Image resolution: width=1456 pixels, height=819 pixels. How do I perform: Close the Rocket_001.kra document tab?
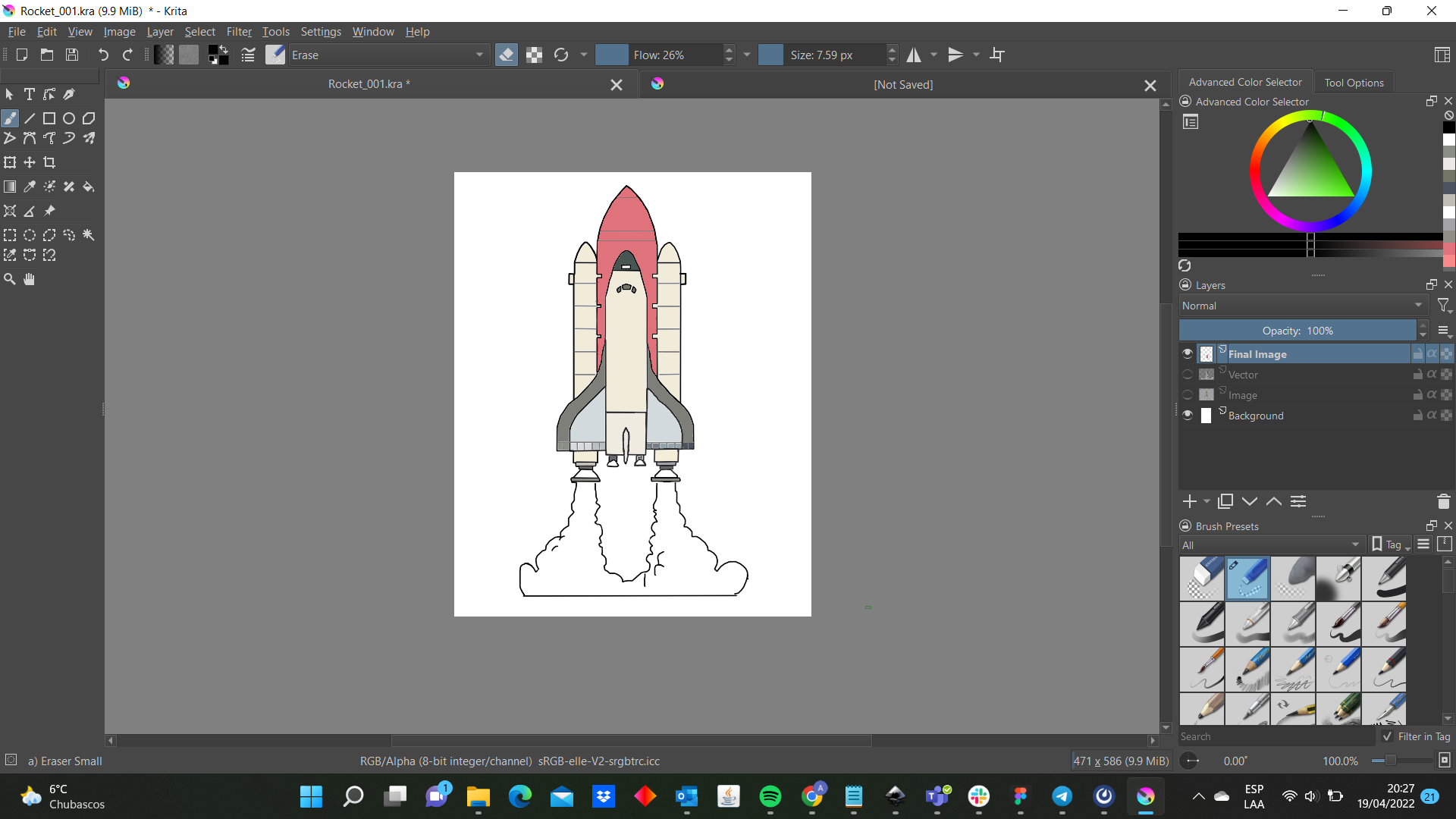coord(617,85)
